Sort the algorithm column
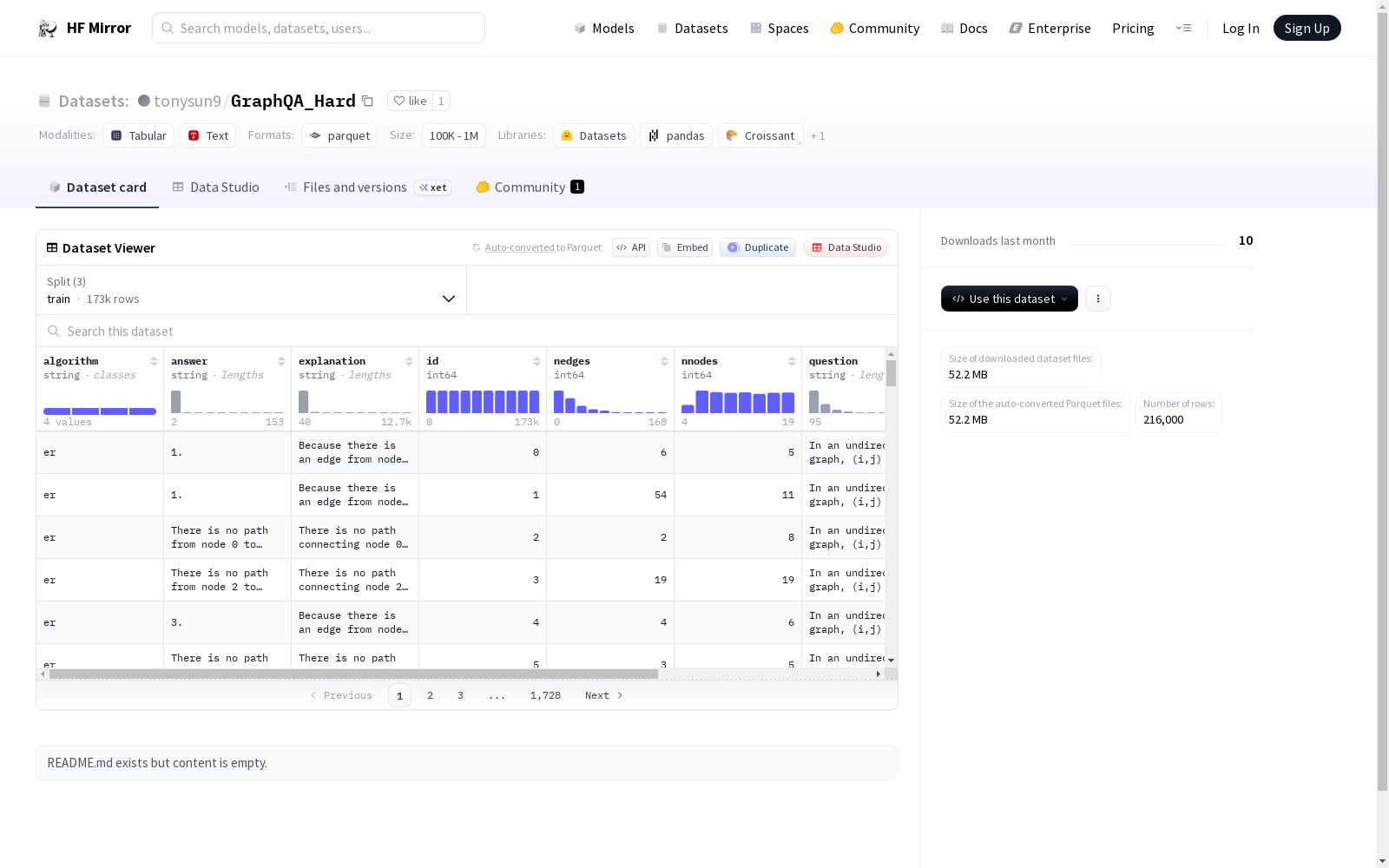 coord(154,361)
